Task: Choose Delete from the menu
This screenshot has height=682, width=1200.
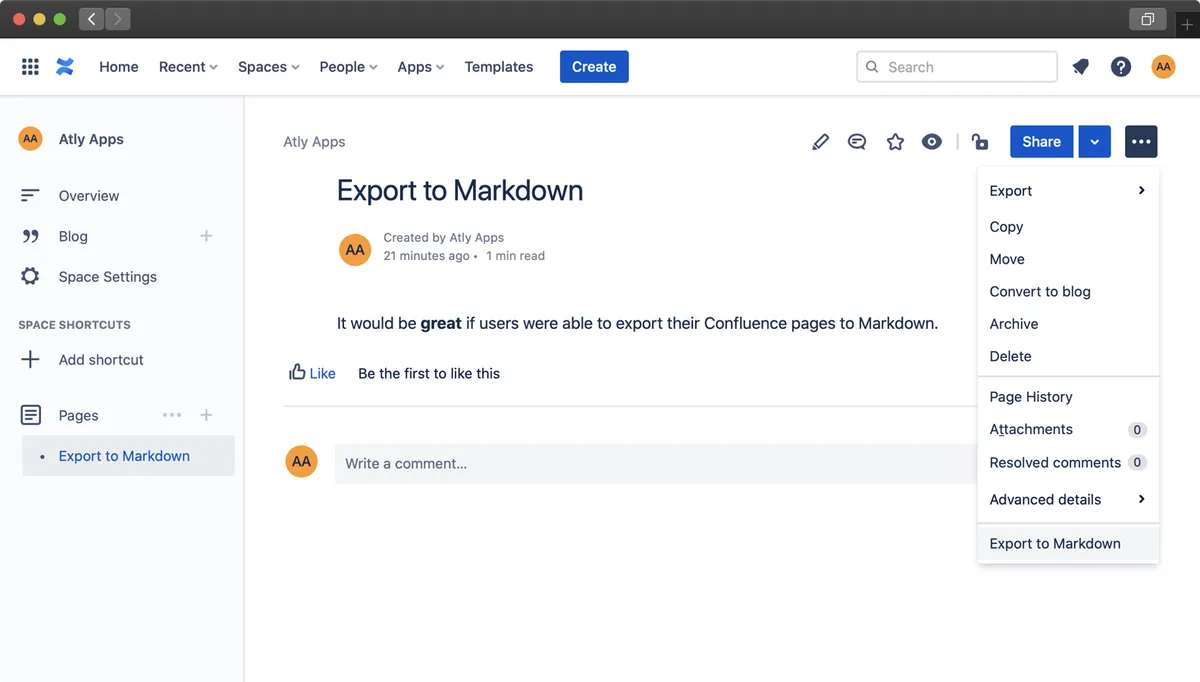Action: 1068,356
